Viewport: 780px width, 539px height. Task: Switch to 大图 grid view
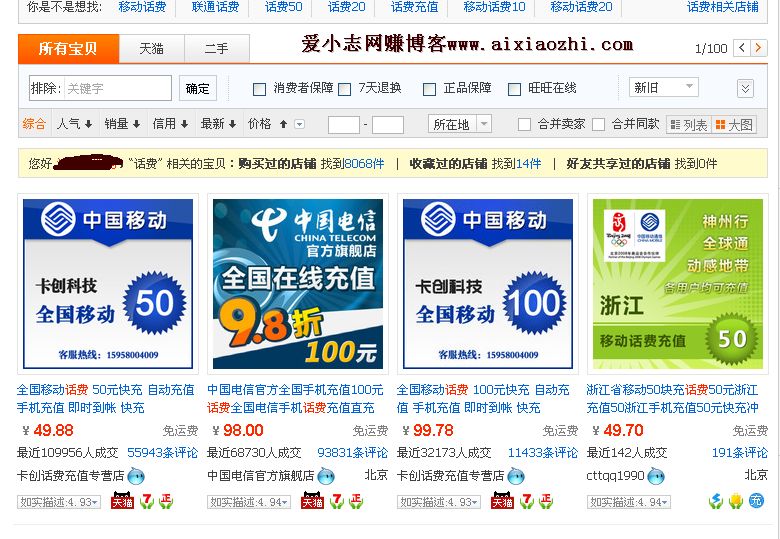pyautogui.click(x=734, y=124)
